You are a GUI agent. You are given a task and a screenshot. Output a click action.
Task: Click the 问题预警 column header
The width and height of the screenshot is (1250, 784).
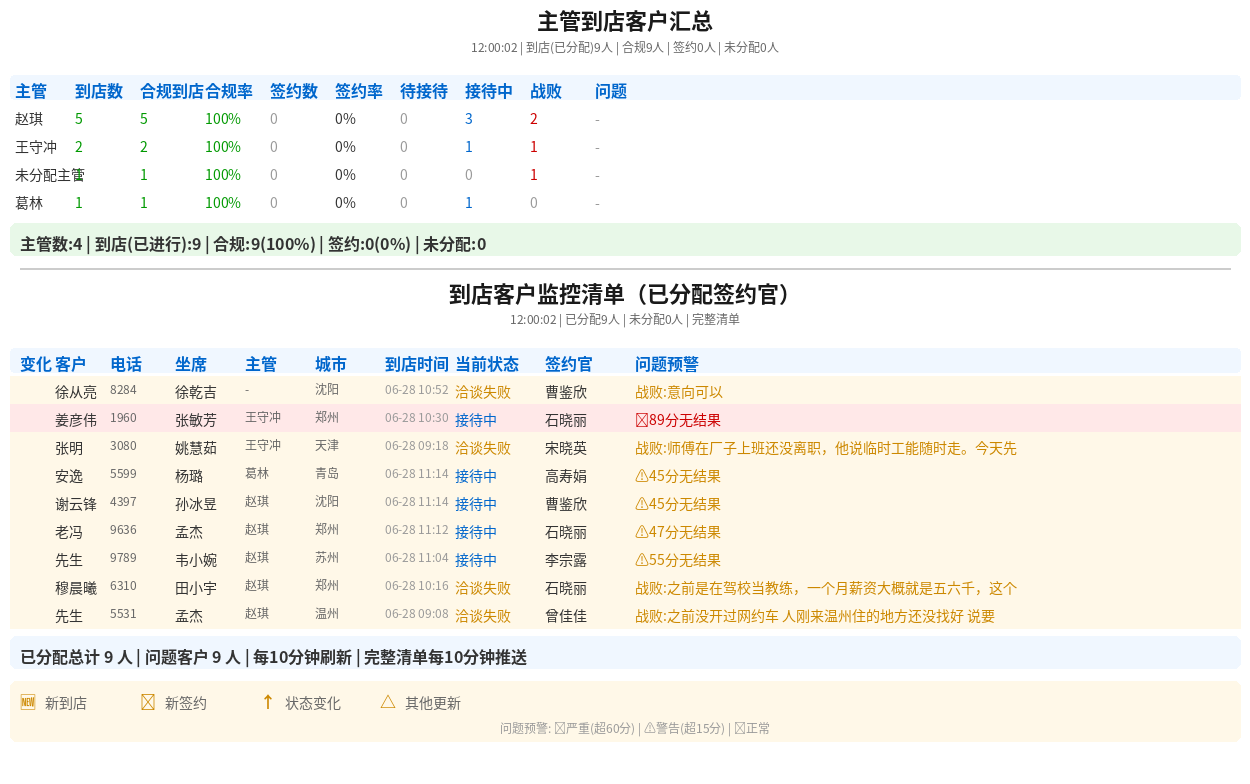pyautogui.click(x=667, y=364)
